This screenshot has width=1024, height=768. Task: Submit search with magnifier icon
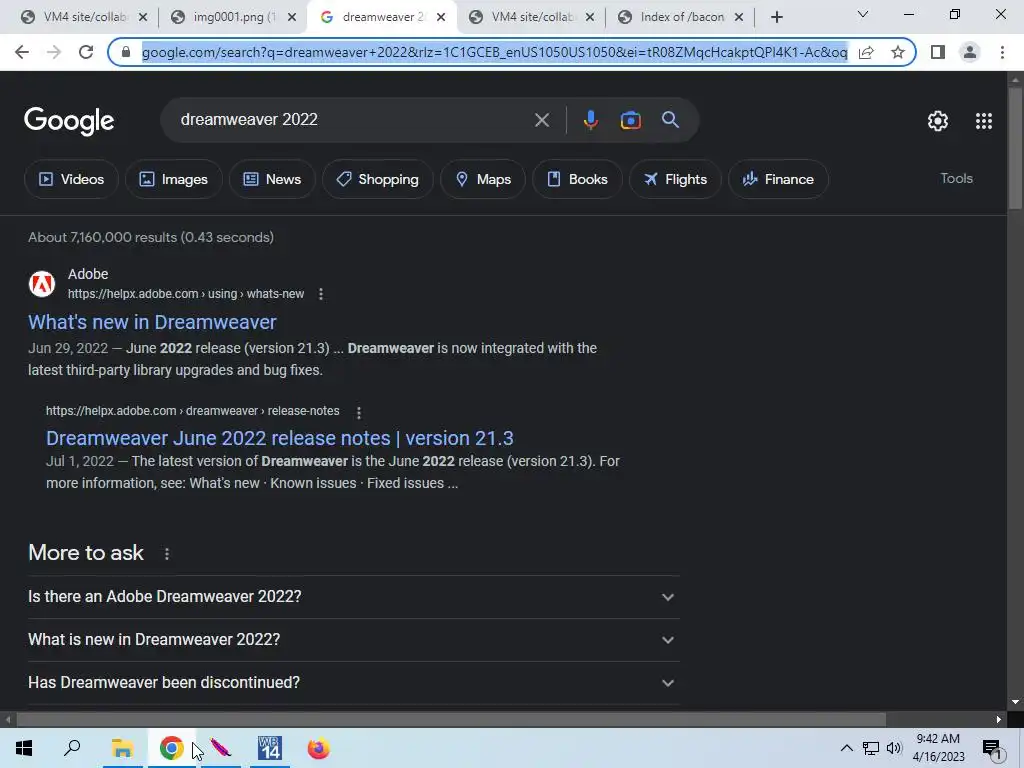click(670, 120)
